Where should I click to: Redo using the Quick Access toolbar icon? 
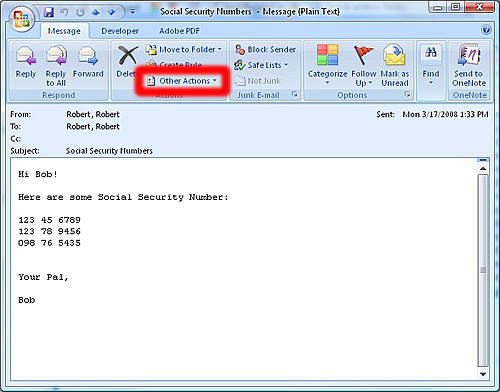pyautogui.click(x=80, y=12)
